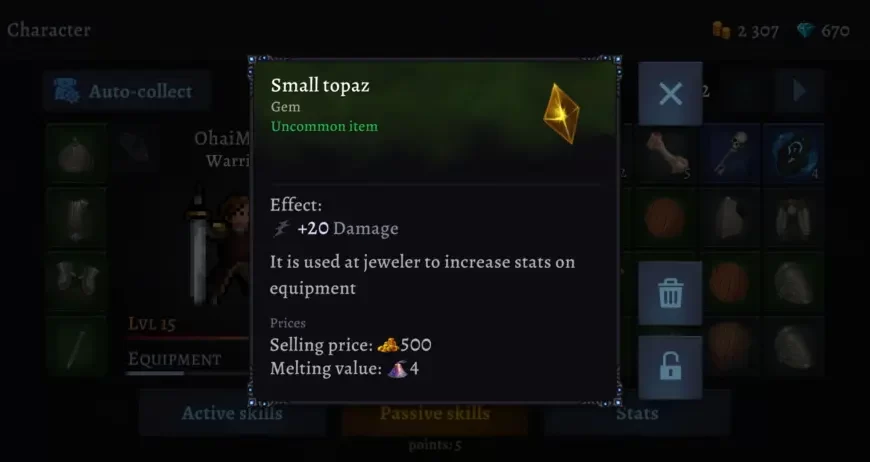Select the bone item in inventory
Viewport: 870px width, 462px height.
665,154
